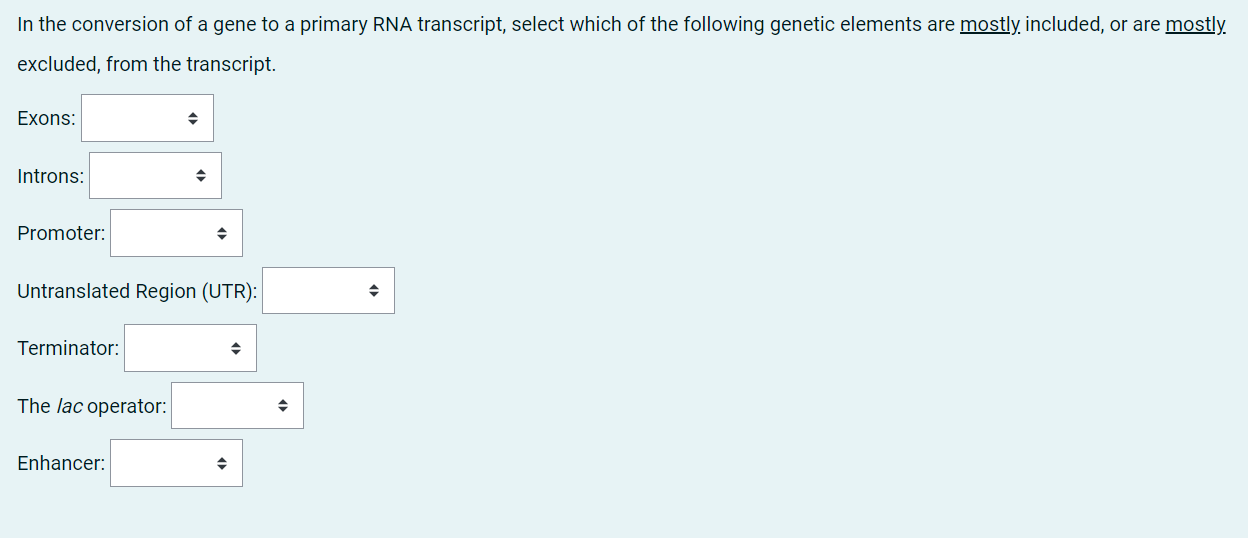The height and width of the screenshot is (538, 1248).
Task: Click the first underlined "mostly" word
Action: 990,24
